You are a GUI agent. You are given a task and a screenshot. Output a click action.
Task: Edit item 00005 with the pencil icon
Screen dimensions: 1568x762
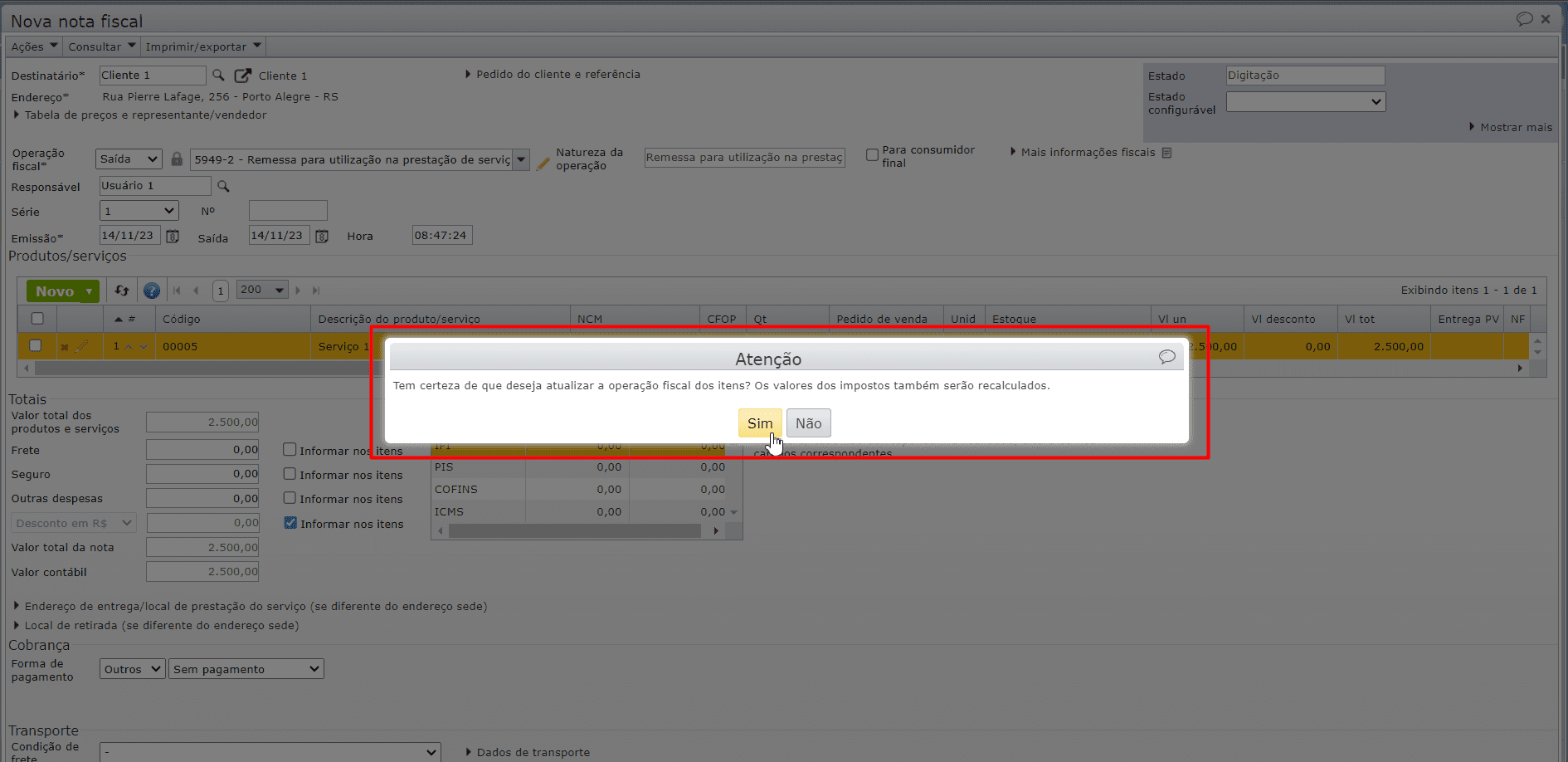pyautogui.click(x=81, y=346)
